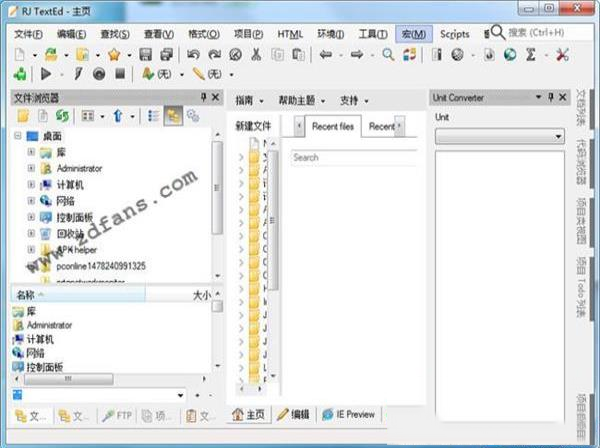Collapse the 桌面 tree root node

tap(18, 136)
